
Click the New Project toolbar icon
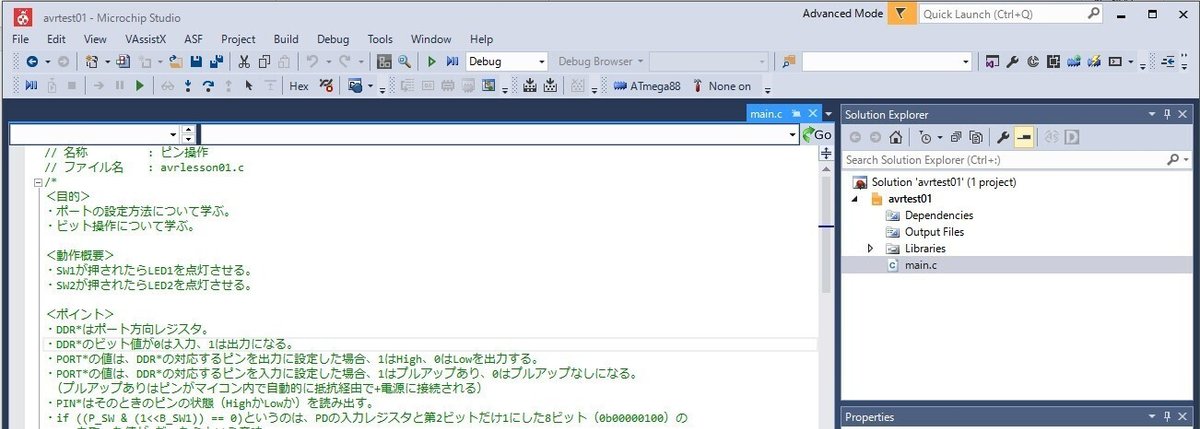pos(91,61)
